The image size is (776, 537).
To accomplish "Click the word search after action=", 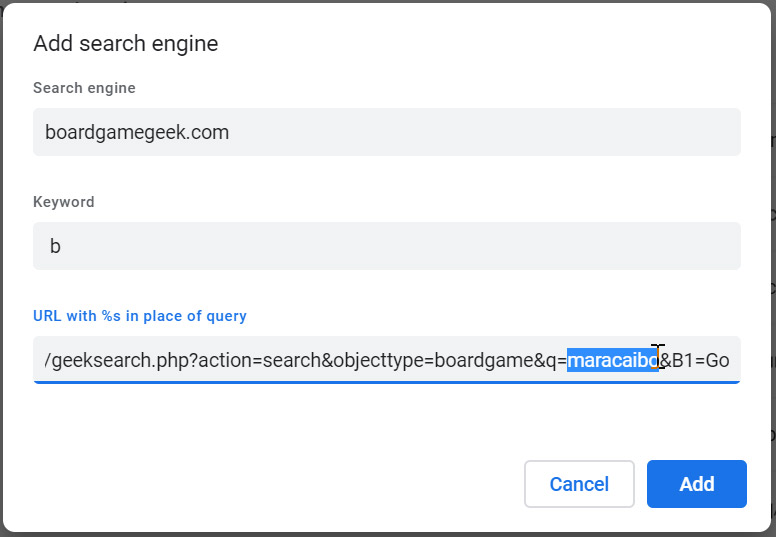I will point(292,360).
